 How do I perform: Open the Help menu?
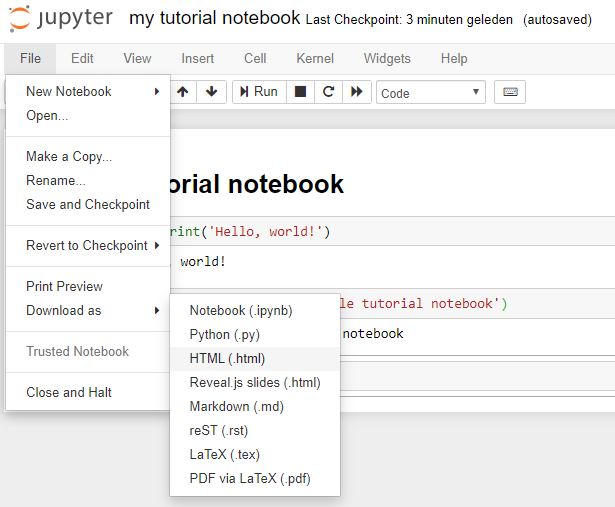[454, 58]
